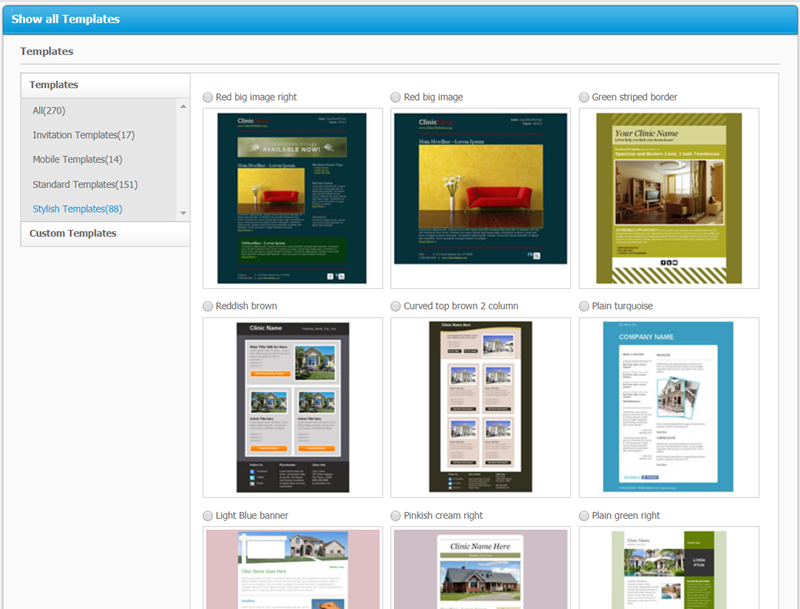Click the Pinkish cream right template thumbnail
The height and width of the screenshot is (609, 800).
pyautogui.click(x=481, y=568)
